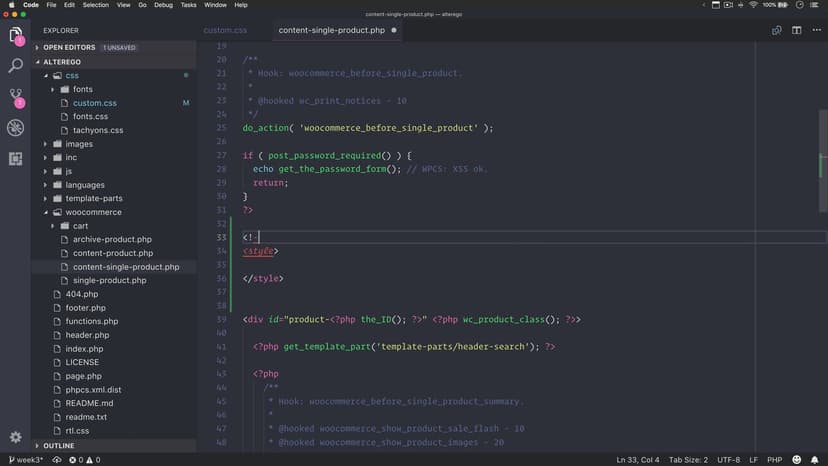Open the Selection menu
This screenshot has width=828, height=466.
click(x=96, y=5)
